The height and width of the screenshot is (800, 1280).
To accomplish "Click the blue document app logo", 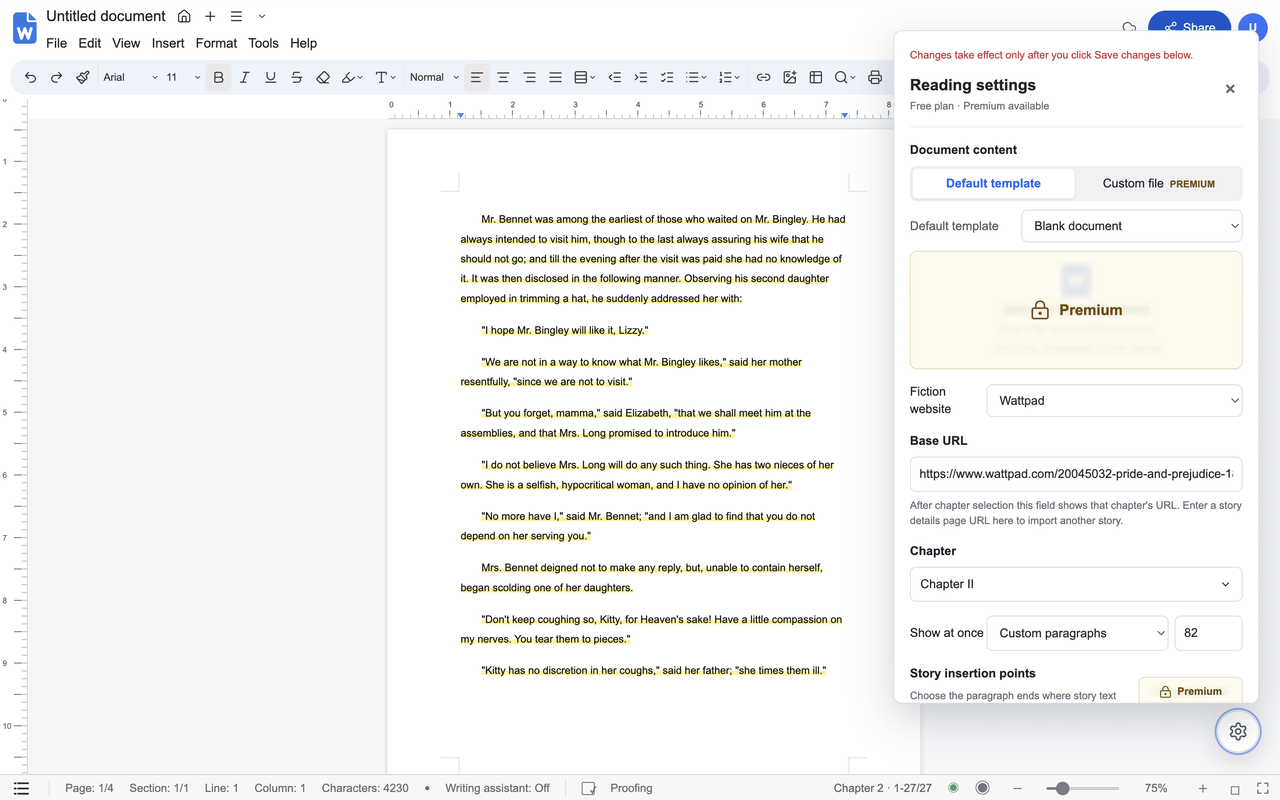I will point(24,28).
